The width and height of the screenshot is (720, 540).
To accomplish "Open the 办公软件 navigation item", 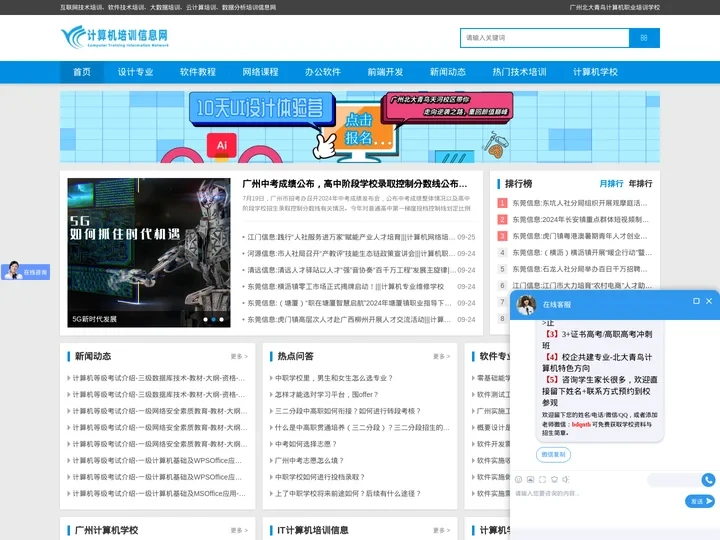I will [322, 72].
